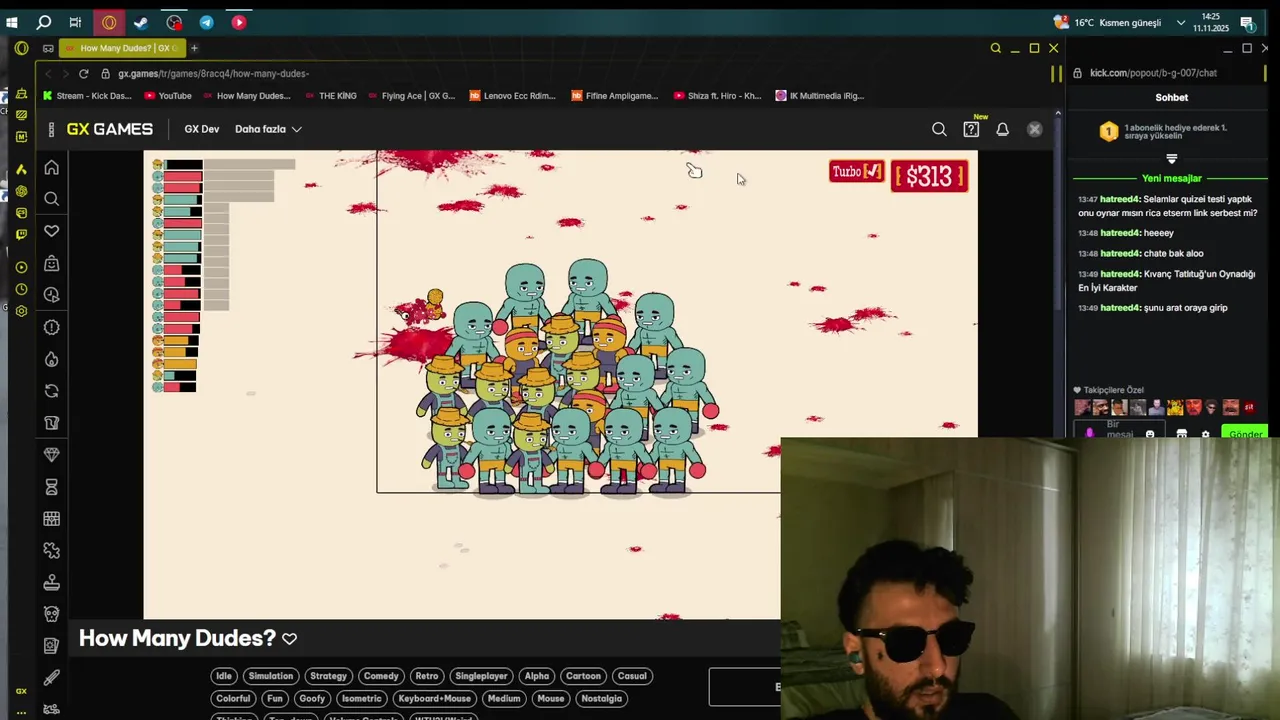Screen dimensions: 1280x720
Task: Click the Yeni mesajlar divider in chat
Action: pos(1172,178)
